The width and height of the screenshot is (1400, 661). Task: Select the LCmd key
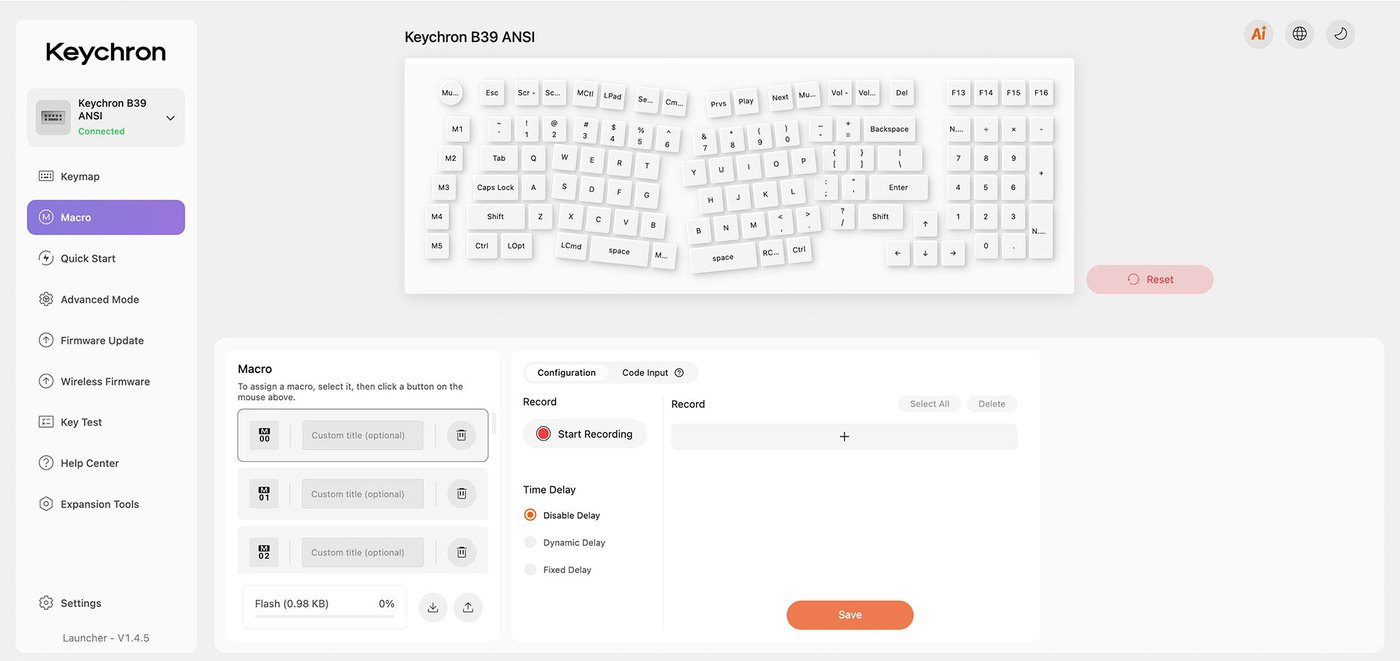pyautogui.click(x=571, y=246)
